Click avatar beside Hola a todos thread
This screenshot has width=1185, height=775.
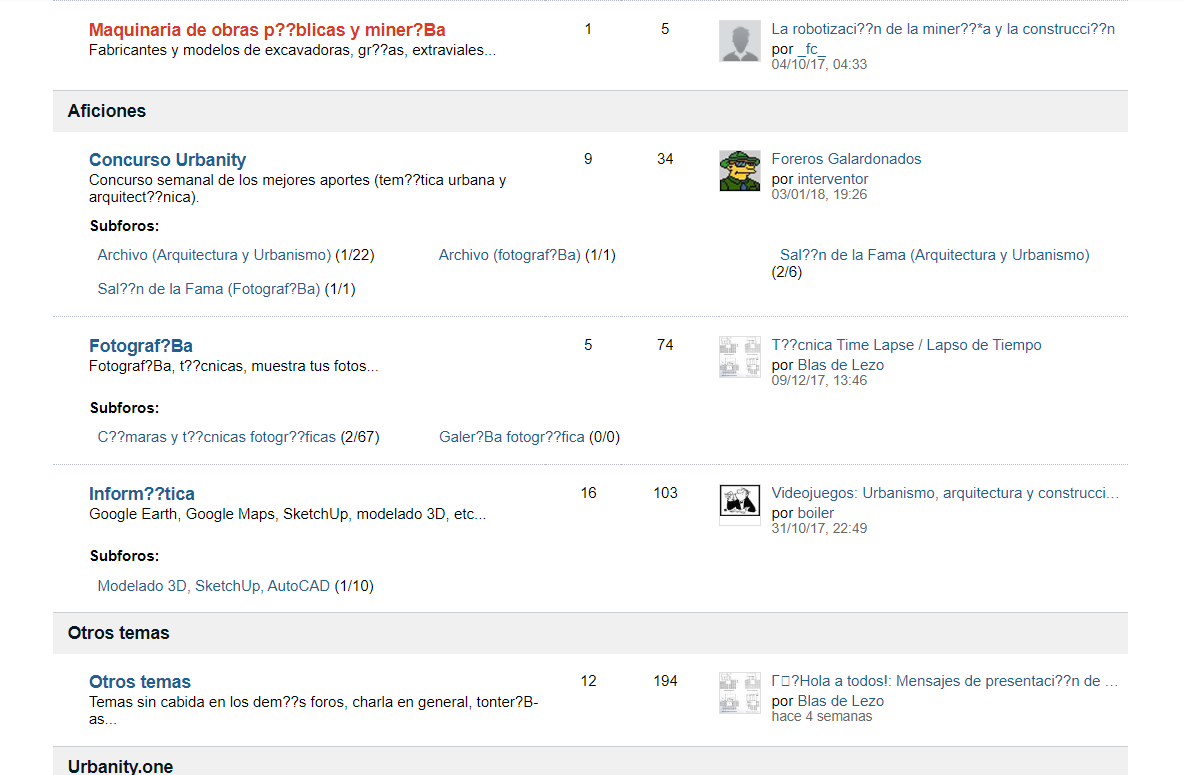pos(739,693)
